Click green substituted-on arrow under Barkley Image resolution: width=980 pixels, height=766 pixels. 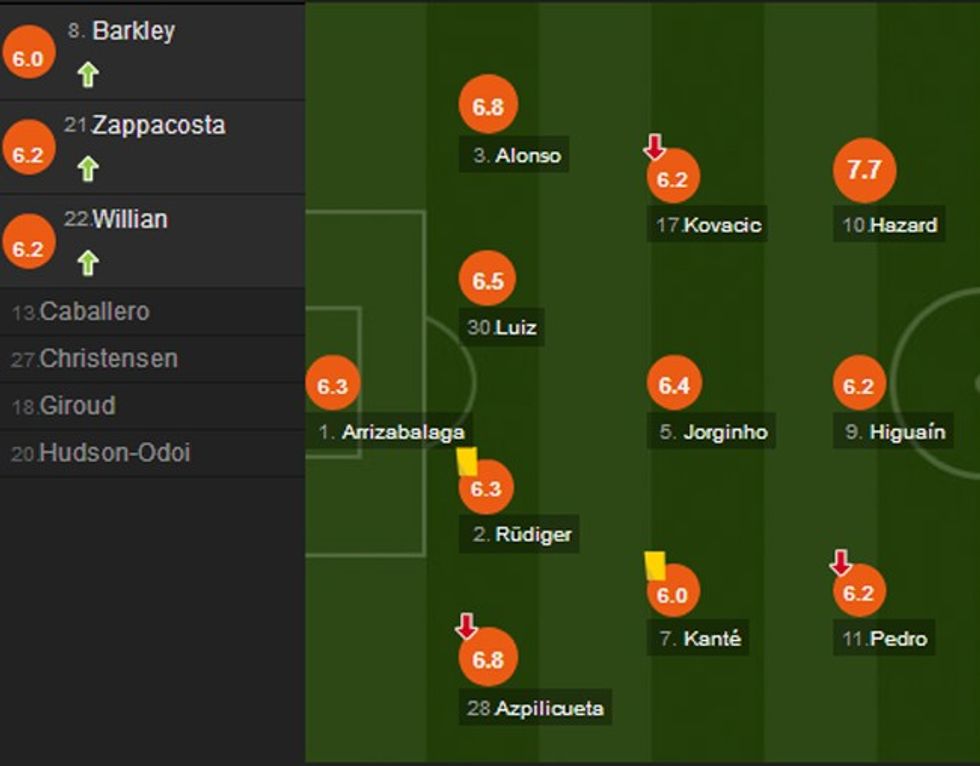coord(88,75)
